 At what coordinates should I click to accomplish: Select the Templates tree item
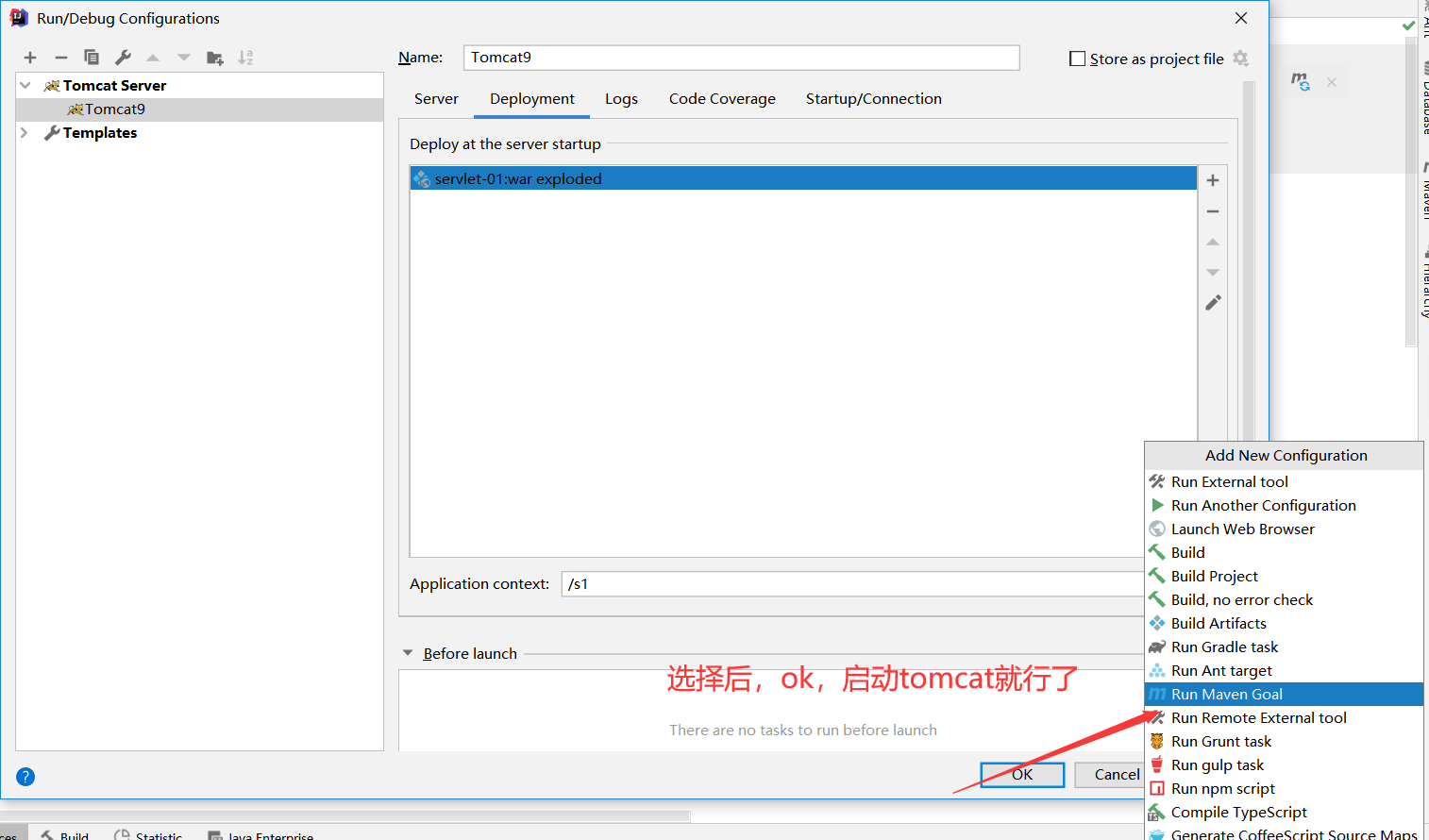click(x=100, y=133)
